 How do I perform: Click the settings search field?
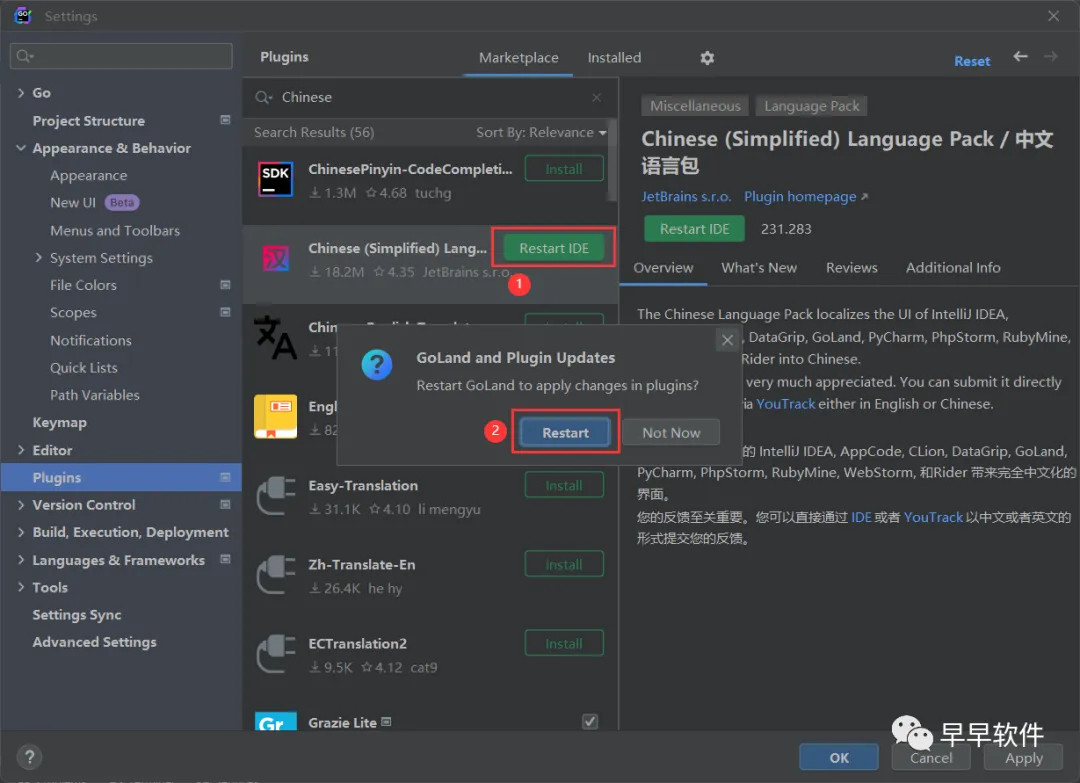[x=121, y=56]
